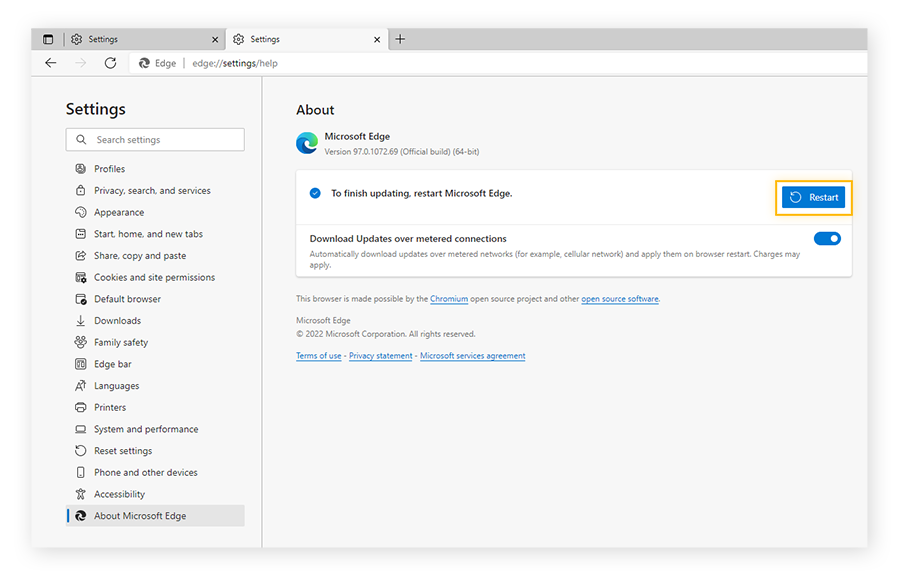The image size is (900, 578).
Task: Click the Printers icon
Action: 80,408
